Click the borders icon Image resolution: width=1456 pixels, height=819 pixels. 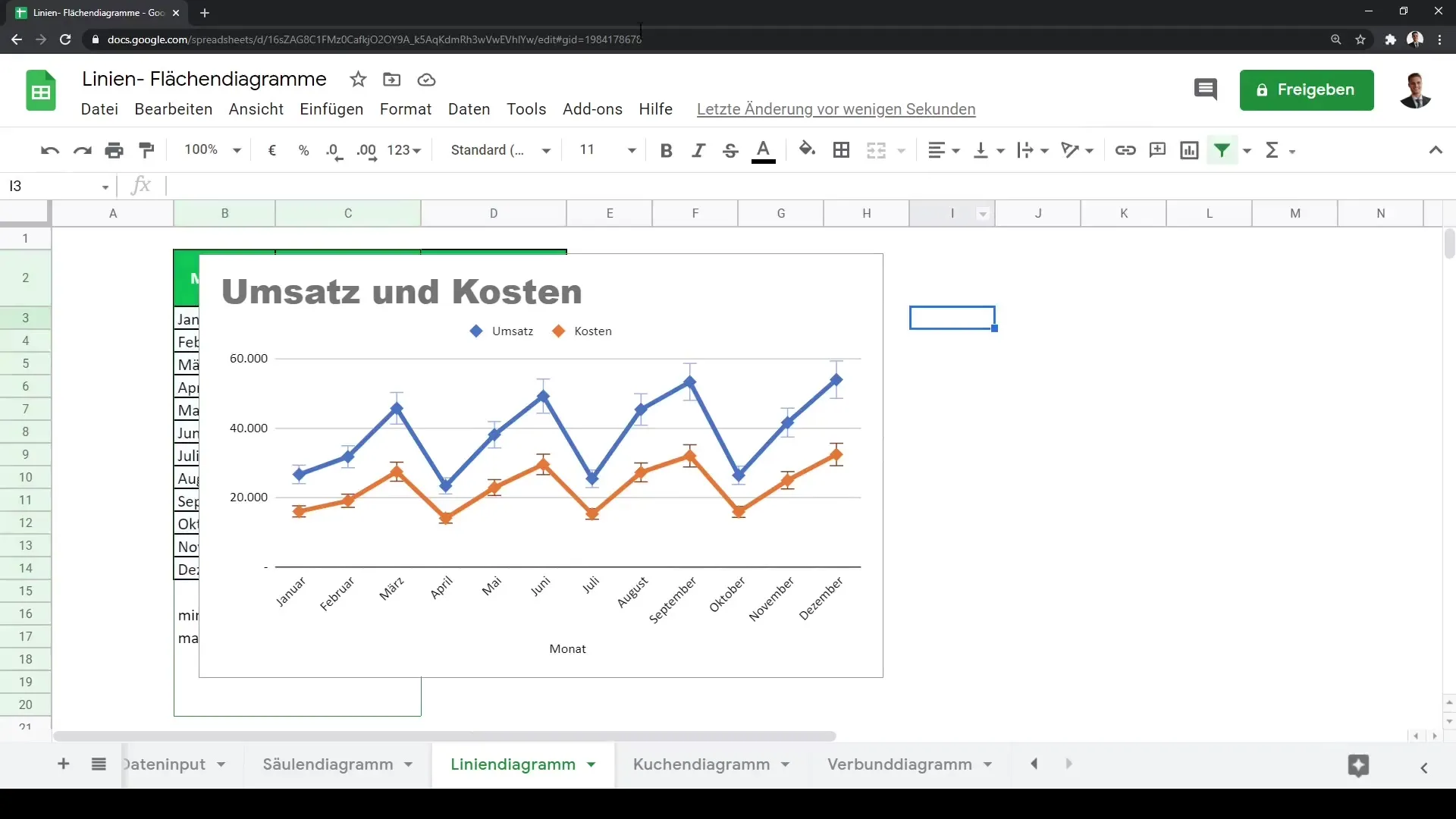(x=842, y=149)
